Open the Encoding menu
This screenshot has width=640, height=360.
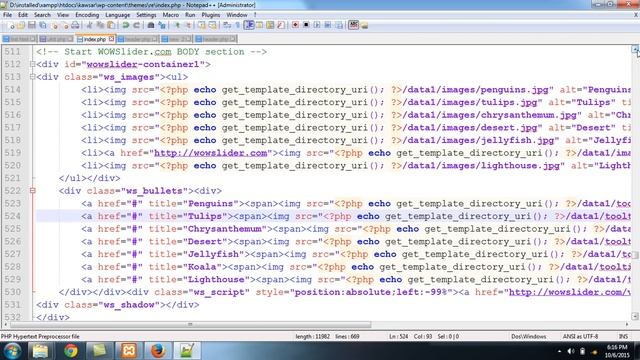(87, 15)
